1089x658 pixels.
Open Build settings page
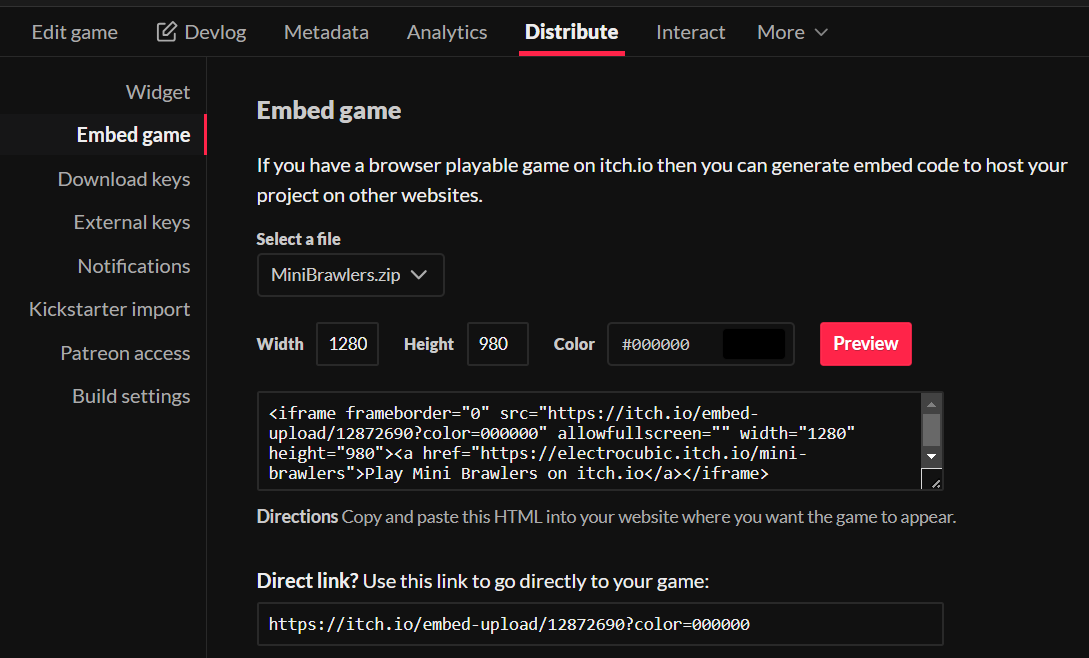pyautogui.click(x=131, y=396)
